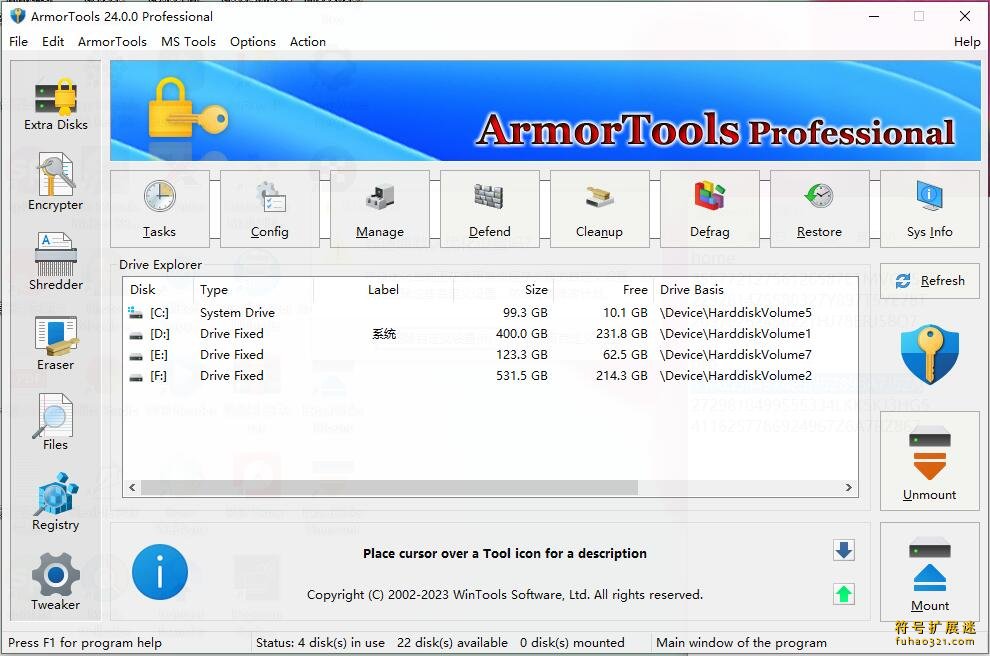Open the Defrag tool
This screenshot has width=990, height=656.
point(710,209)
